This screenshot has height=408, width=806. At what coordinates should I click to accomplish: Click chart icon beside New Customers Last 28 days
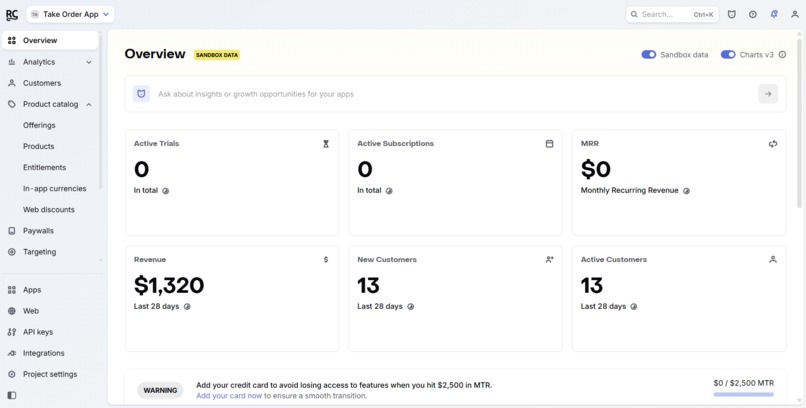[x=410, y=307]
